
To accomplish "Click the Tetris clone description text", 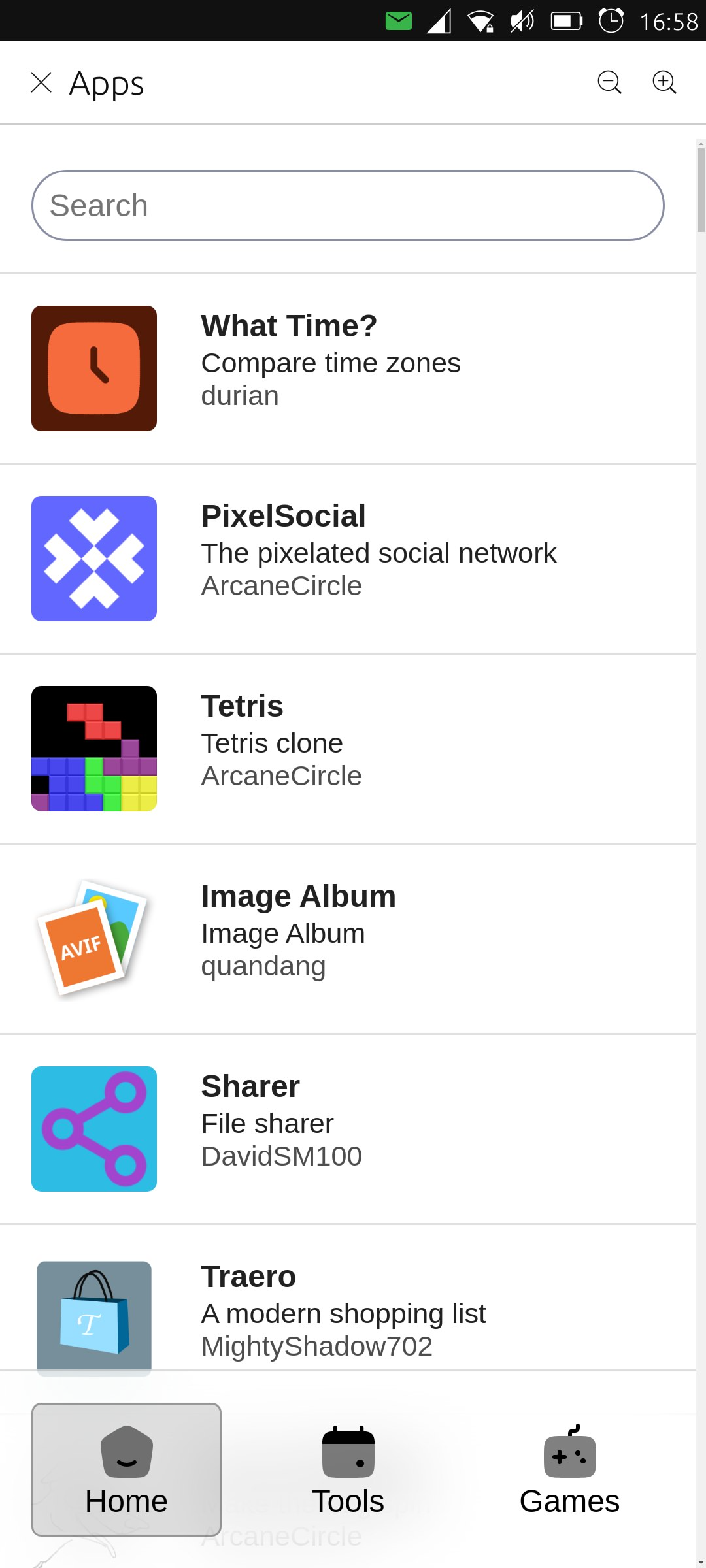I will pos(272,743).
